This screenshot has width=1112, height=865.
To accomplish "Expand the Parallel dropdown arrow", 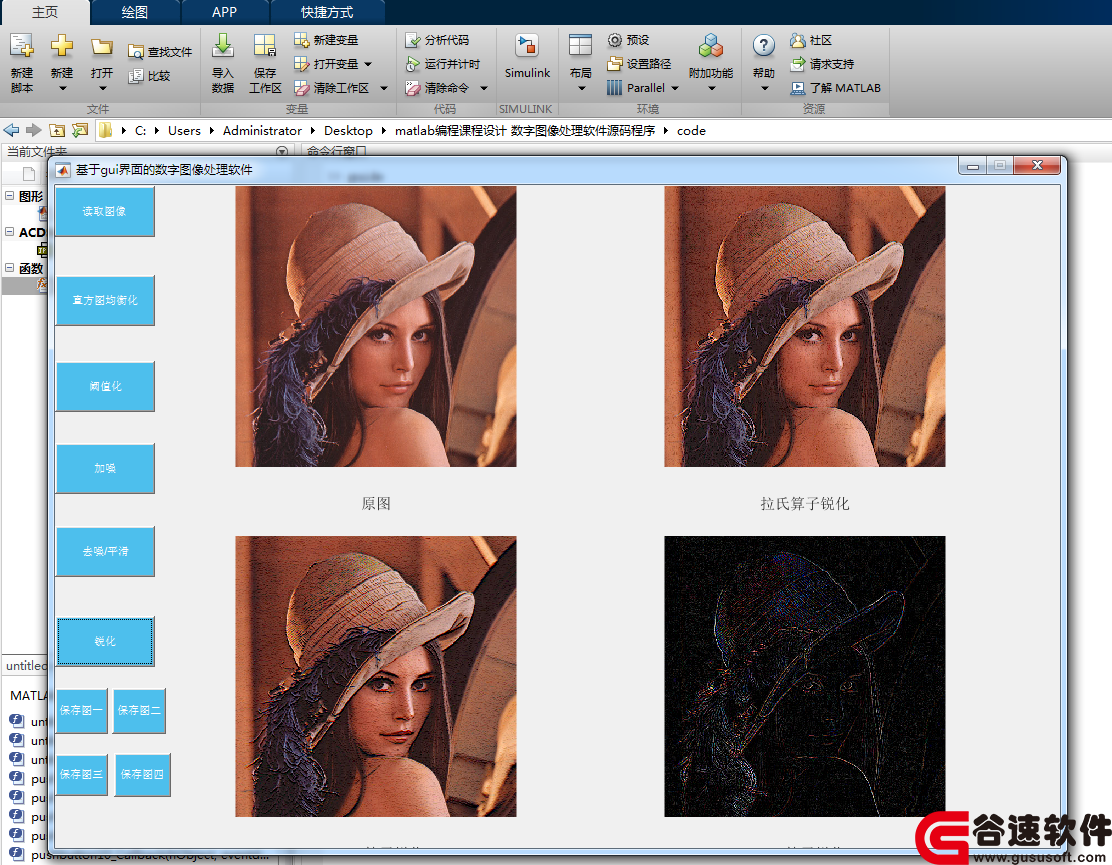I will tap(674, 88).
